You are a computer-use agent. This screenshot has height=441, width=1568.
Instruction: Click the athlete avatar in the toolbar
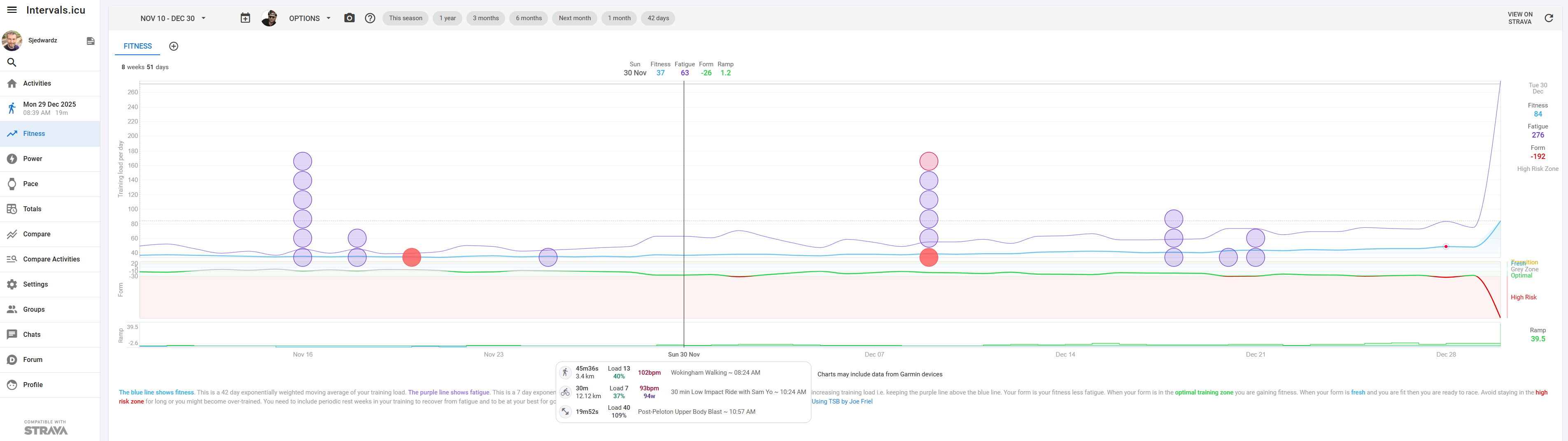coord(270,18)
